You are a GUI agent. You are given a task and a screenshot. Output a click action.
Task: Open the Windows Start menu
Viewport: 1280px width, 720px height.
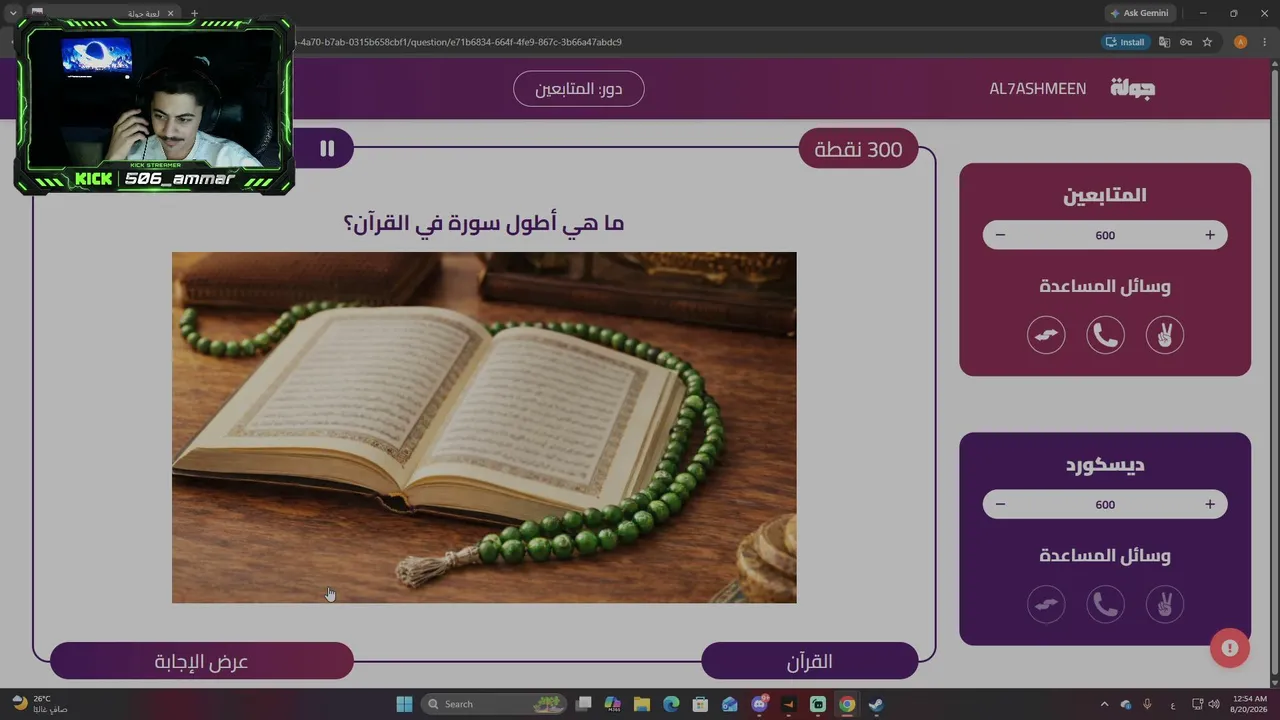[x=404, y=704]
